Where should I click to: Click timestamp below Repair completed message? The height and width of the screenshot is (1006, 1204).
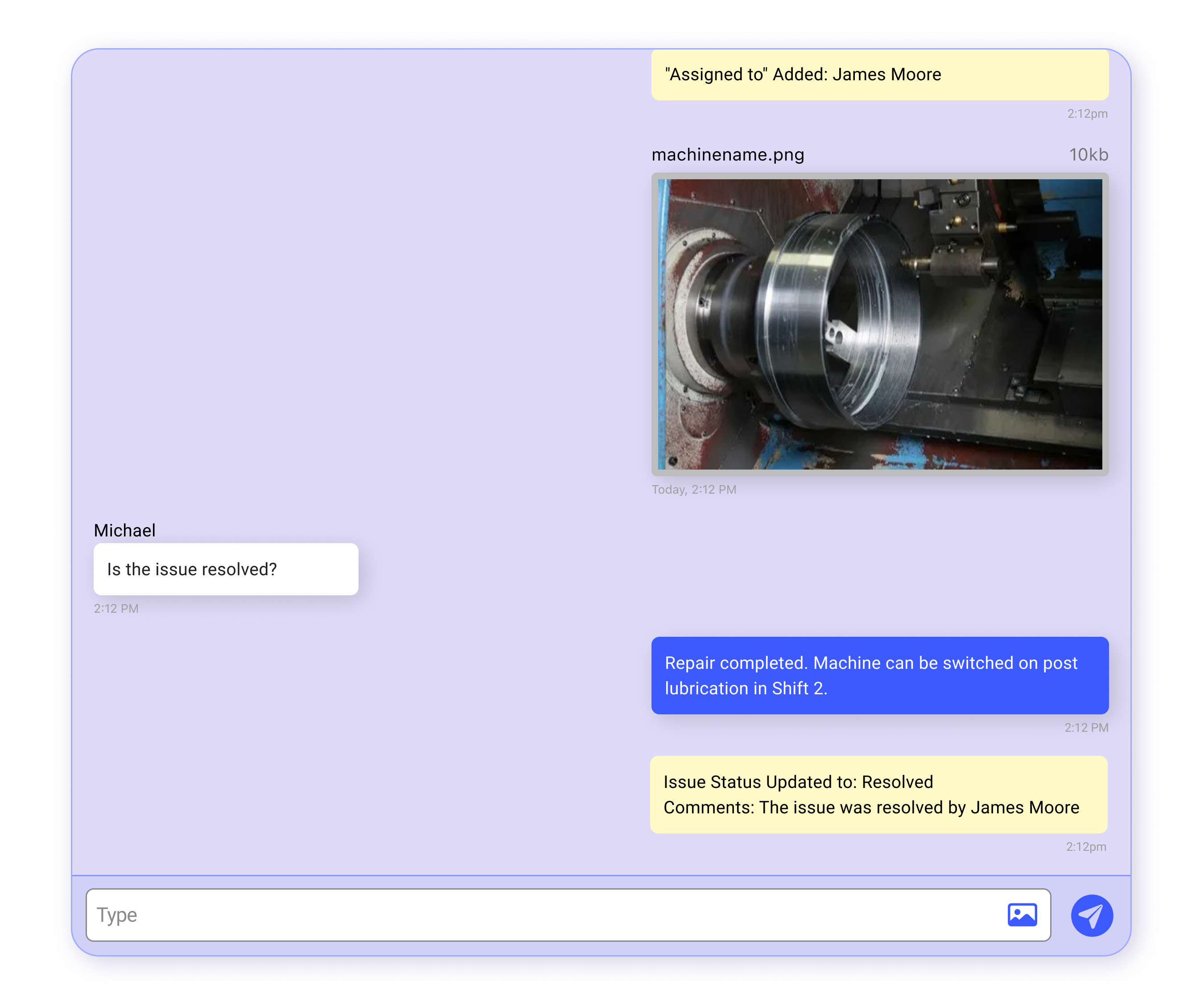(1086, 727)
